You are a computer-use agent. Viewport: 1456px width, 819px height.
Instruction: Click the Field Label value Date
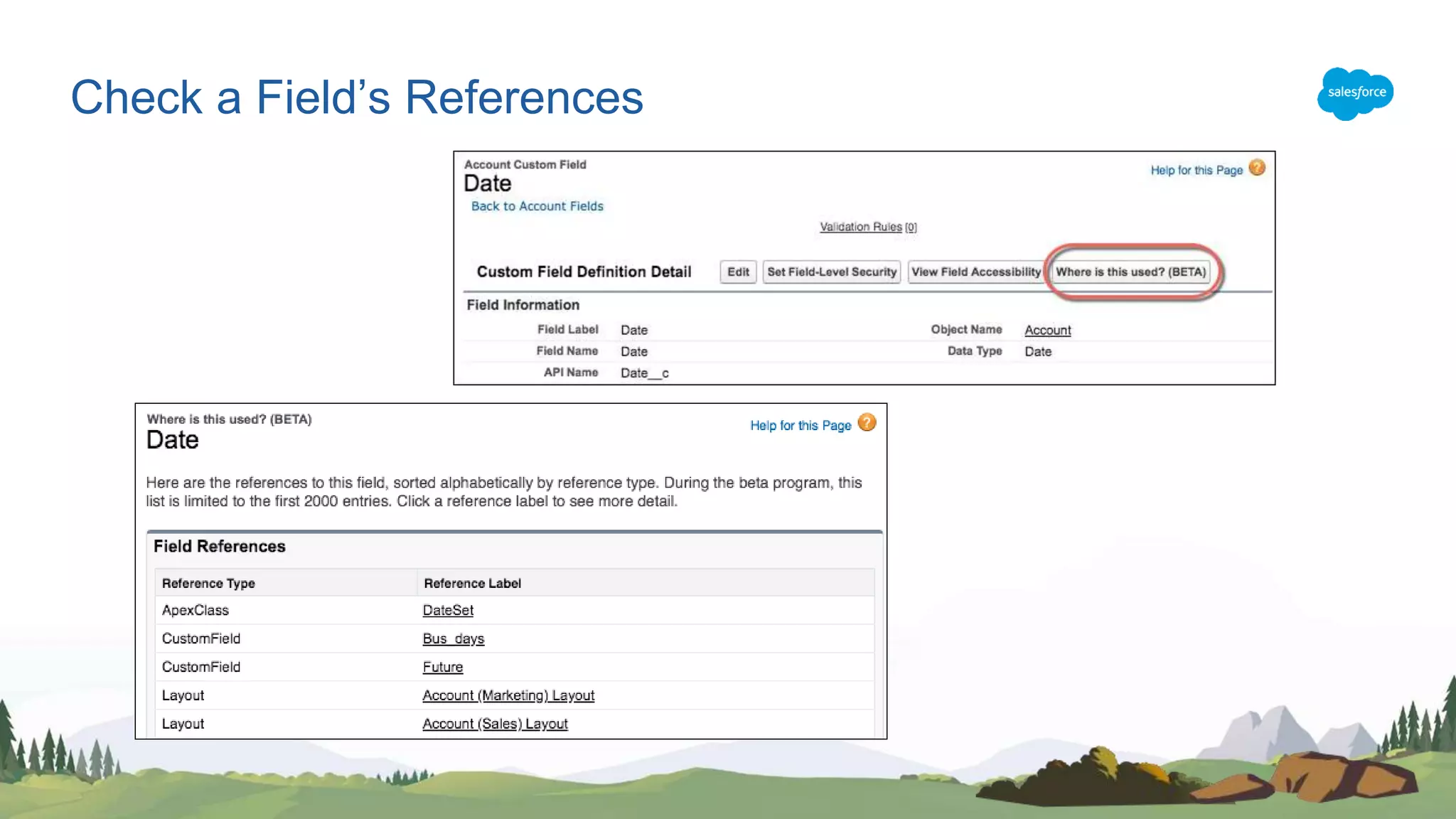click(633, 330)
